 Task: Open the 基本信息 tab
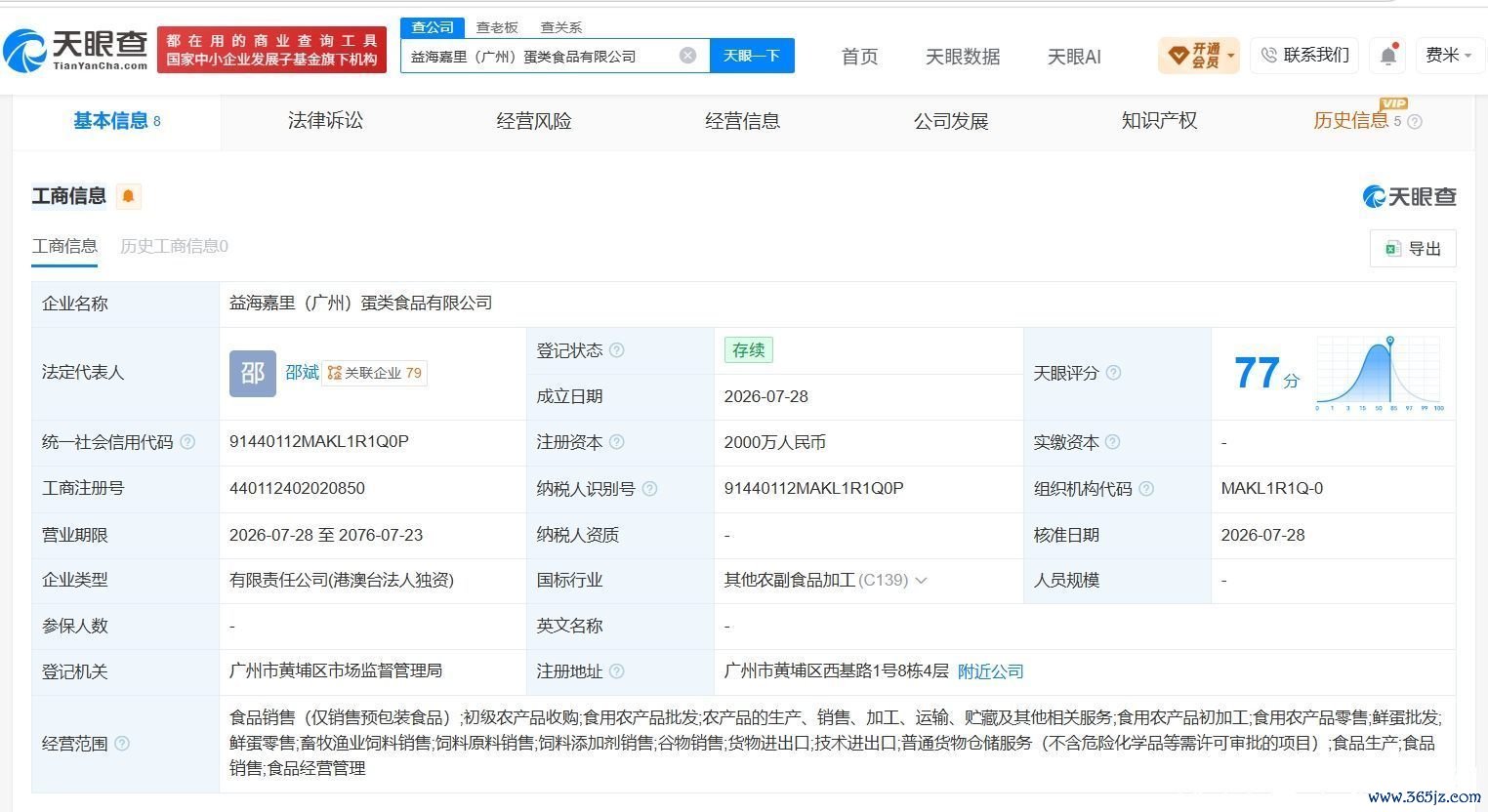pos(116,121)
